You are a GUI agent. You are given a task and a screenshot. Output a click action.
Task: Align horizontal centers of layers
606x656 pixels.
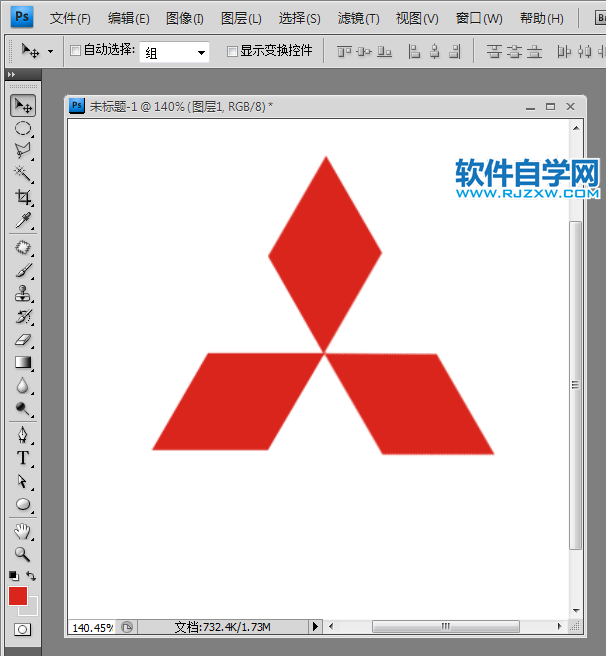[435, 52]
